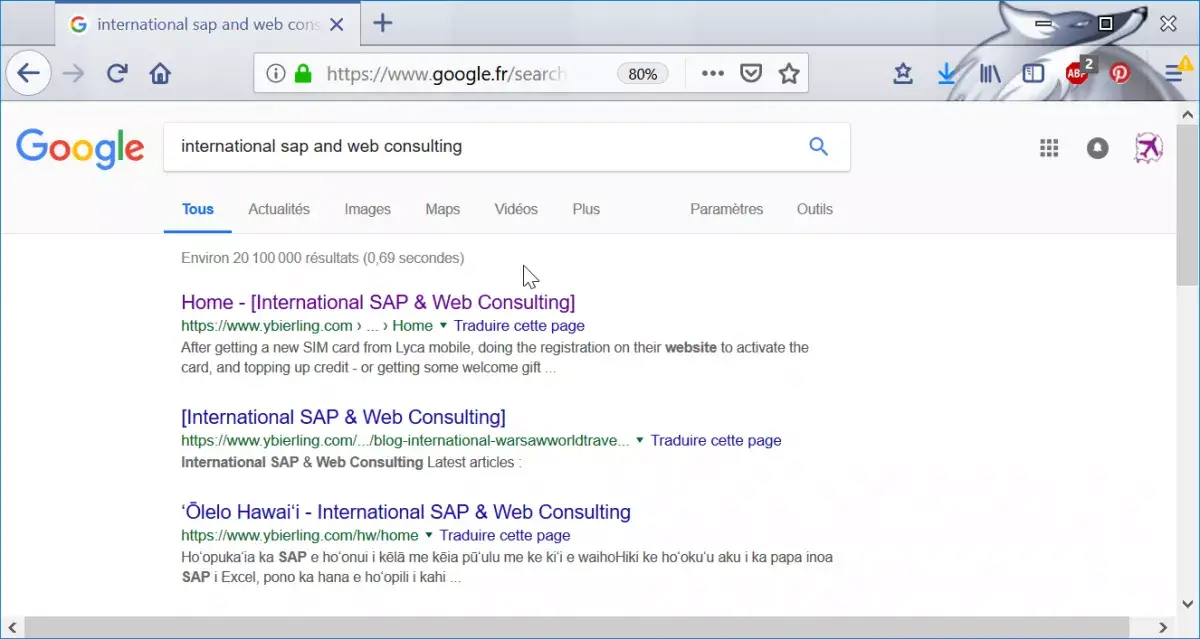Click the address bar URL field
This screenshot has height=639, width=1200.
[445, 73]
